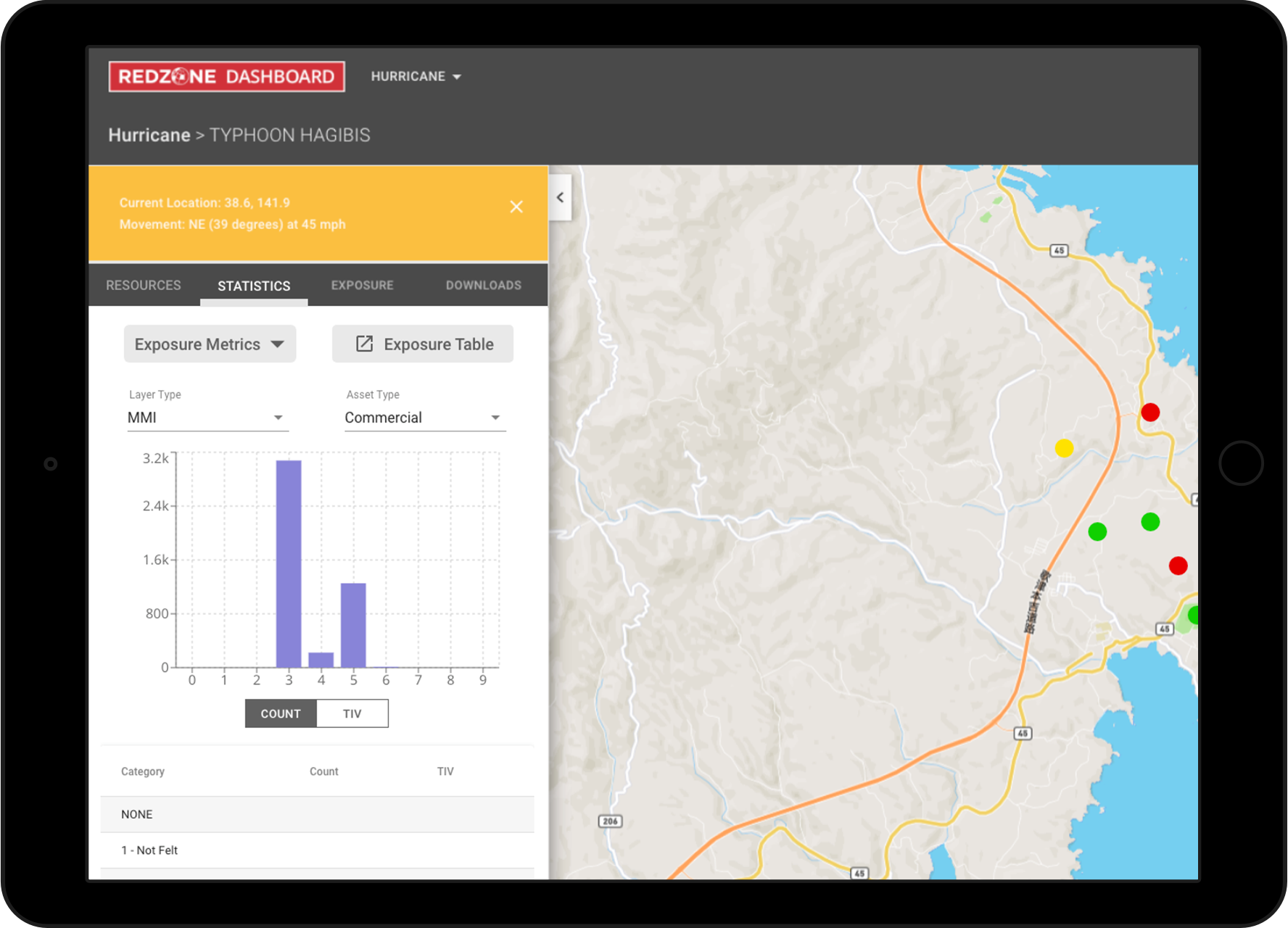Select the STATISTICS tab
Screen dimensions: 1288x928
[x=254, y=286]
